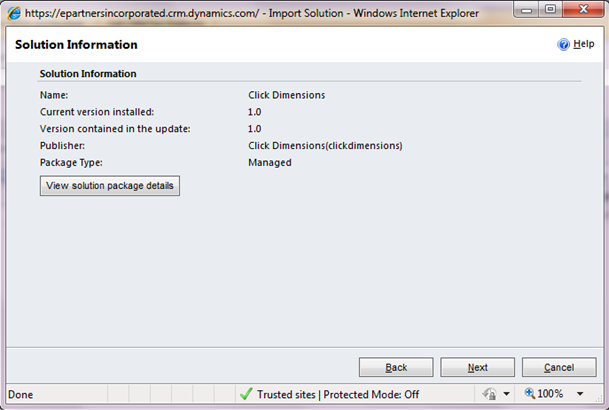The width and height of the screenshot is (609, 410).
Task: Click the security lock icon in status bar
Action: click(490, 394)
